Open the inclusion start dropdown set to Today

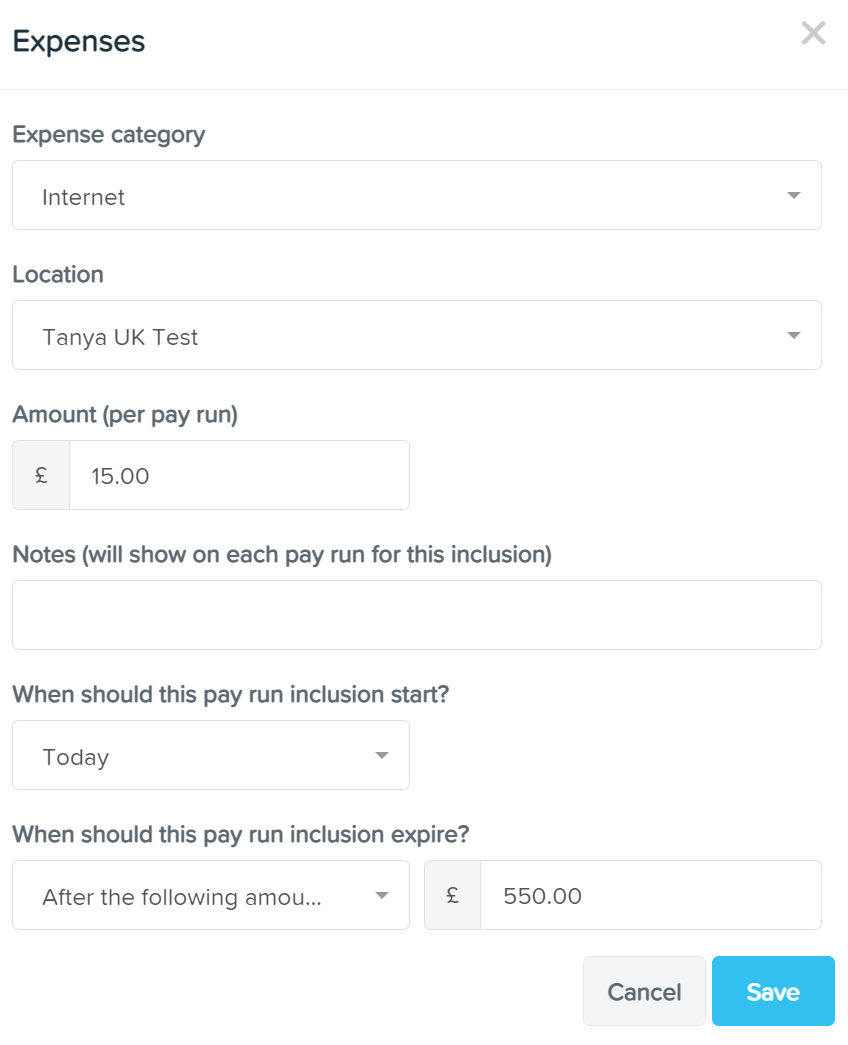coord(211,755)
